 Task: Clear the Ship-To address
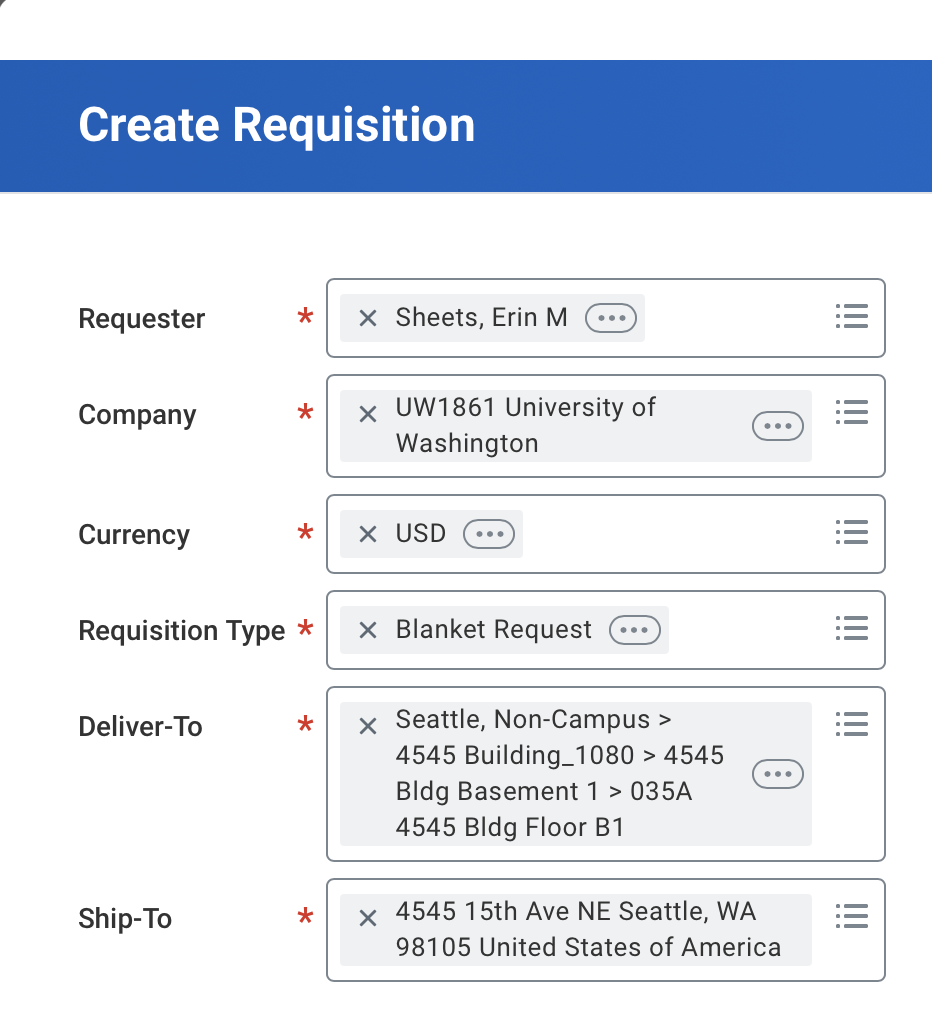[x=367, y=917]
